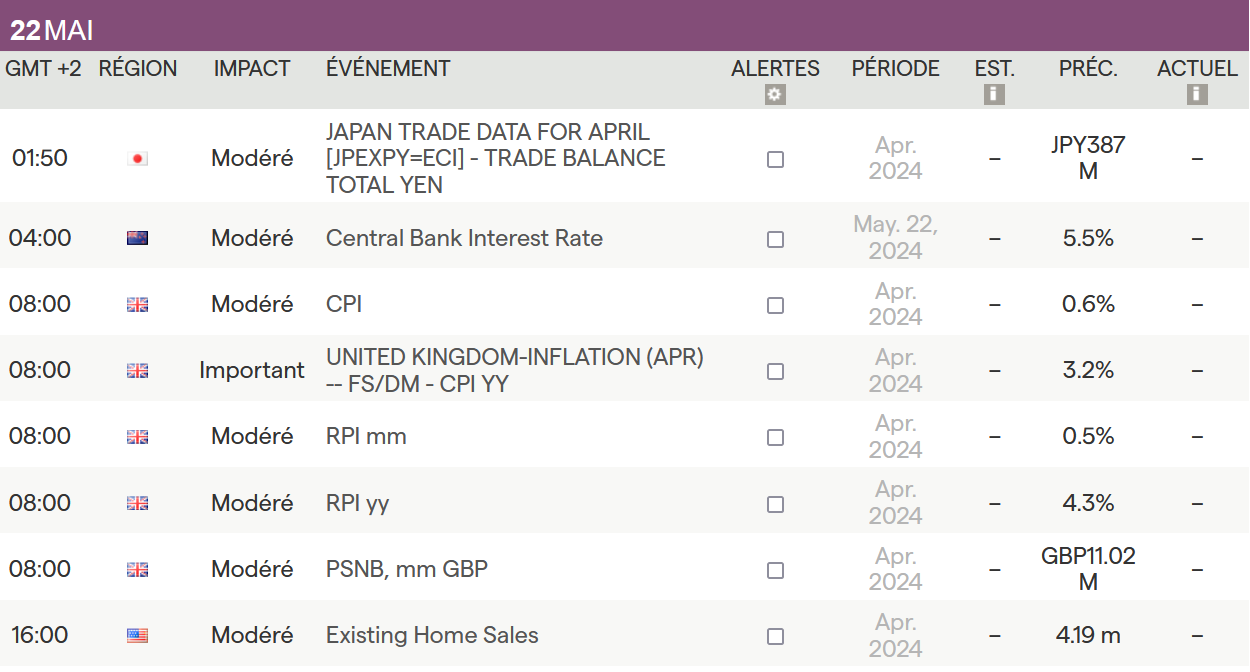The image size is (1250, 672).
Task: Open the alerts settings gear icon
Action: [775, 95]
